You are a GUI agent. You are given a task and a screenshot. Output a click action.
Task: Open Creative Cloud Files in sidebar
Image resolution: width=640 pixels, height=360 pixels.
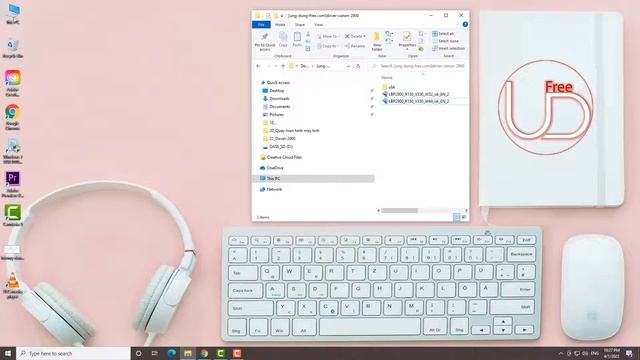[x=281, y=157]
